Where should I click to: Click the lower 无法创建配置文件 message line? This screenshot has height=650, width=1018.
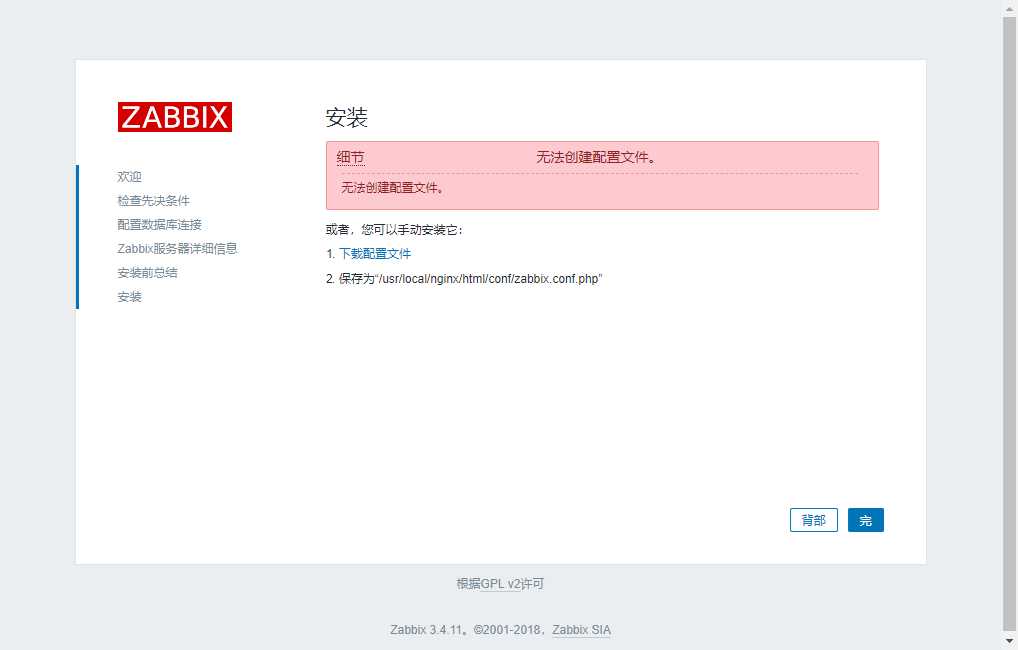[393, 188]
